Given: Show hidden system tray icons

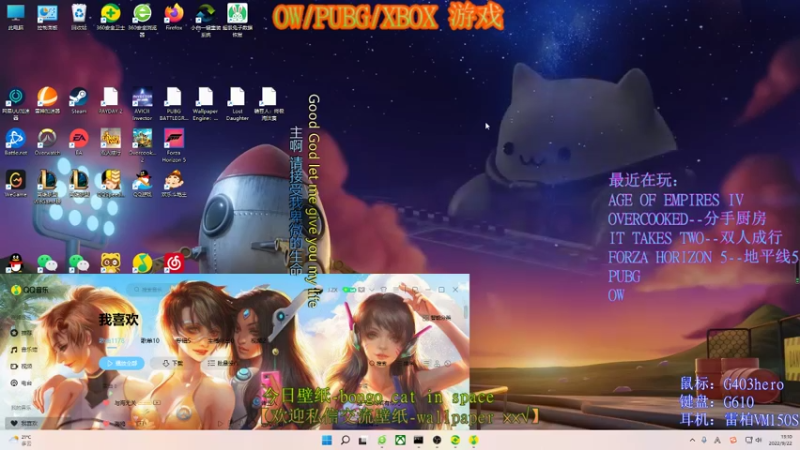Looking at the screenshot, I should (x=692, y=440).
